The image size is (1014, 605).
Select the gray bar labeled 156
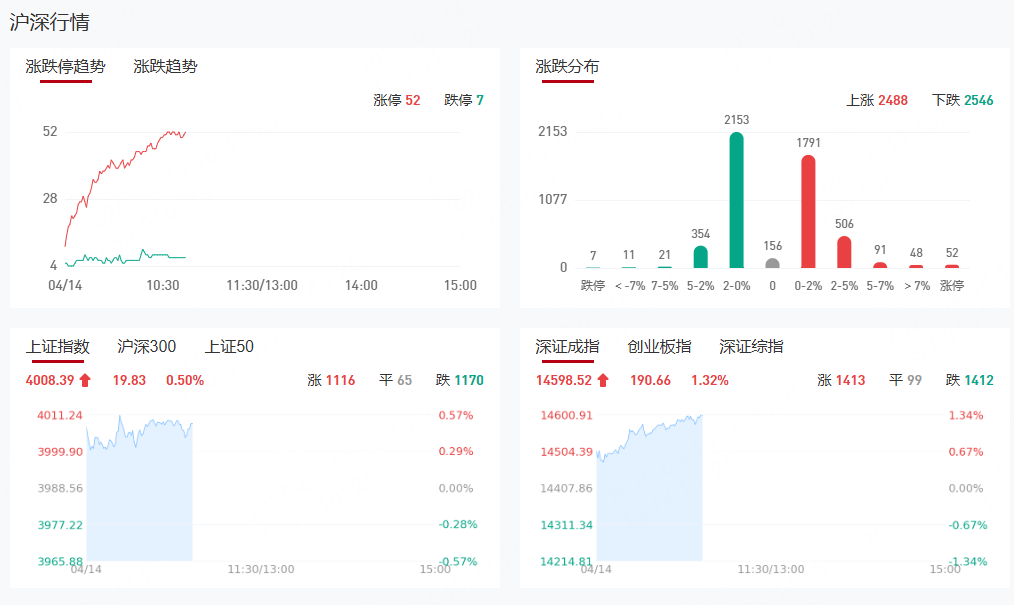click(x=772, y=263)
